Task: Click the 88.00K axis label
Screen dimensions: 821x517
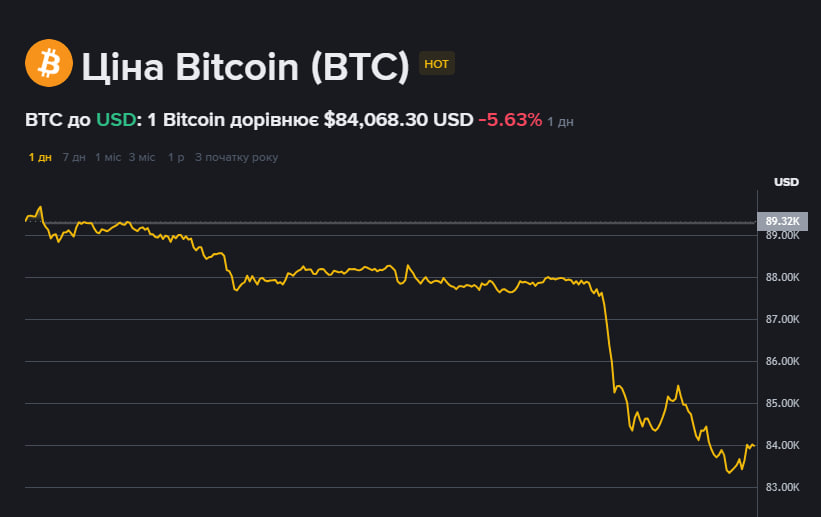Action: coord(782,277)
